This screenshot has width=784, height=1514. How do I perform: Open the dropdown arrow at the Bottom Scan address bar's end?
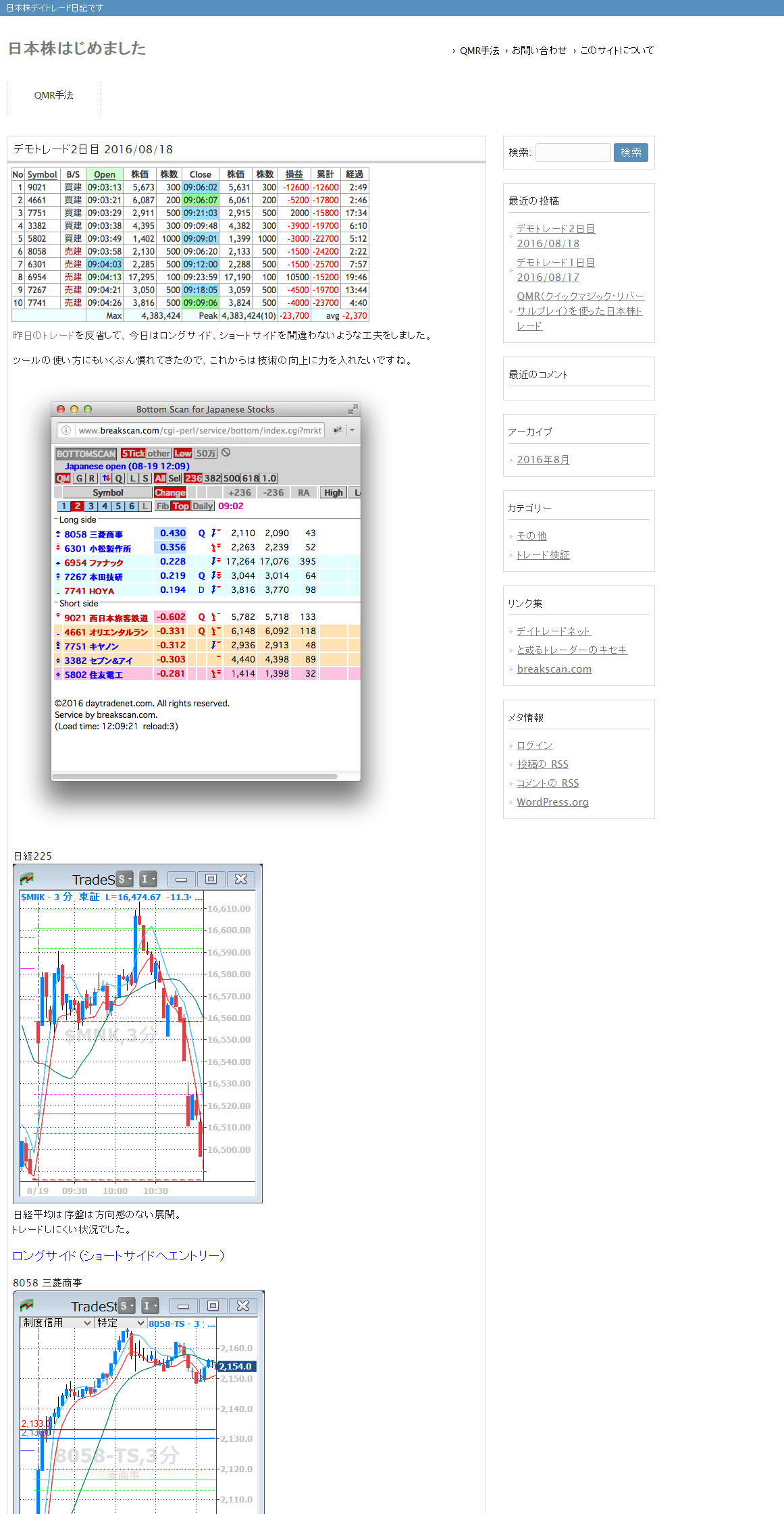click(352, 430)
